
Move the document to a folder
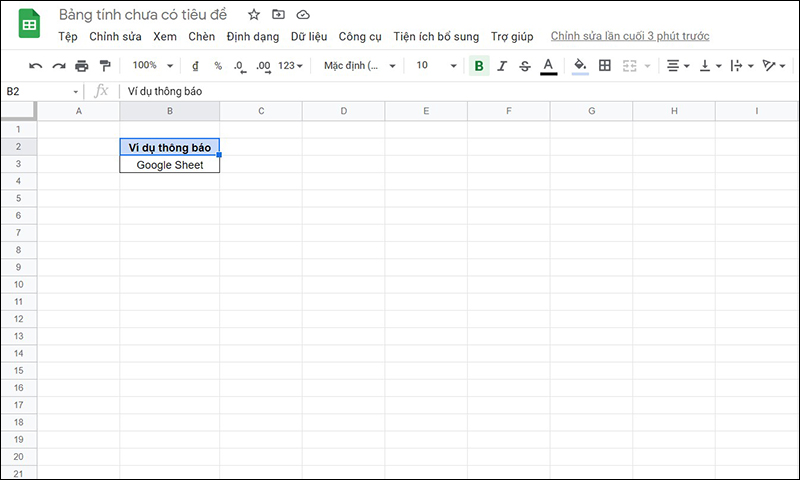[278, 15]
